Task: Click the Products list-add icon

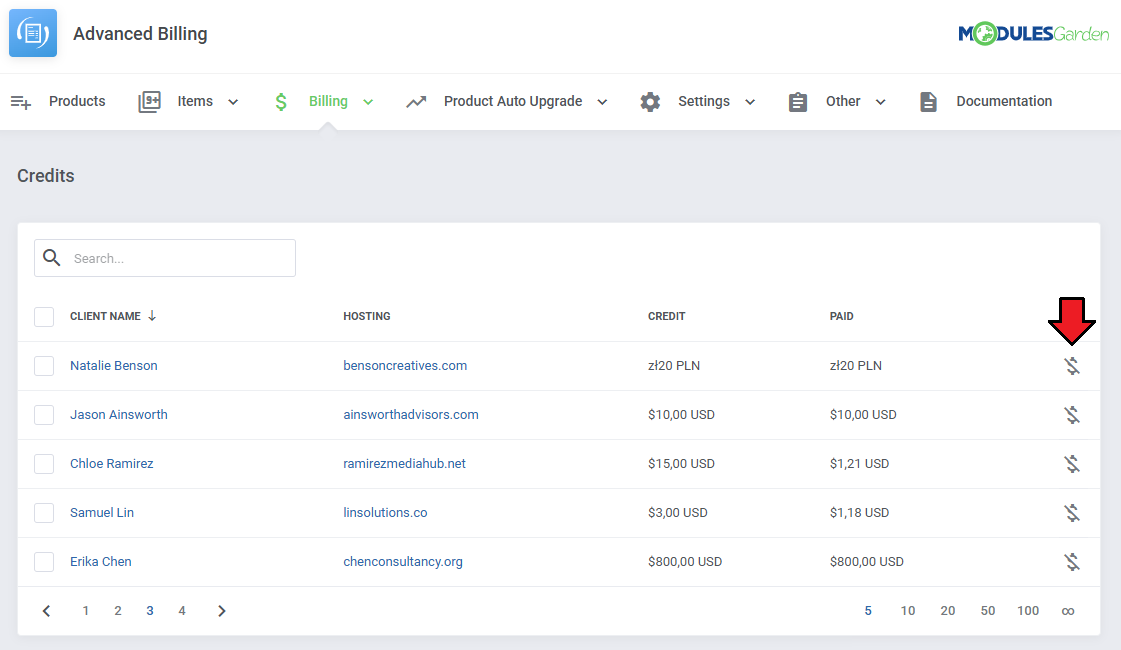Action: 21,102
